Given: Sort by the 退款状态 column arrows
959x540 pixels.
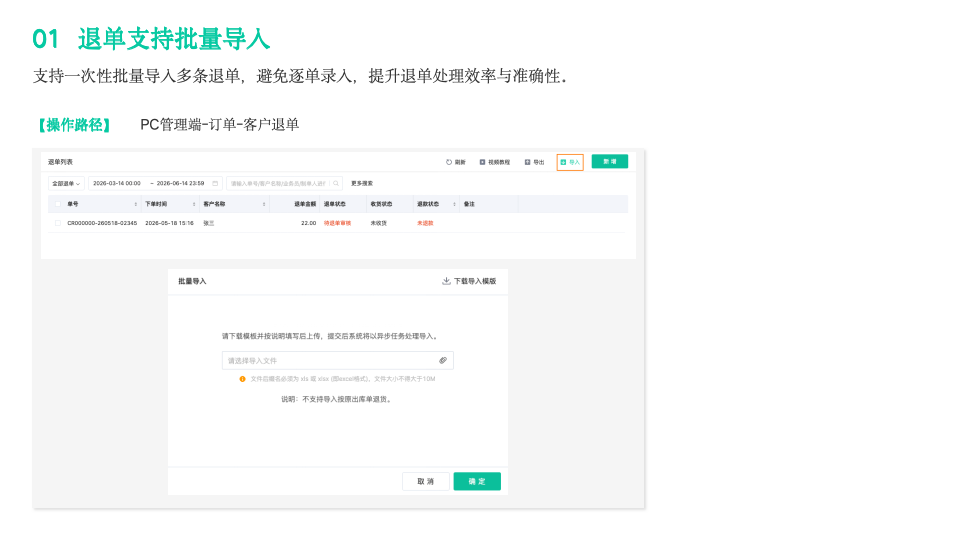Looking at the screenshot, I should coord(454,204).
